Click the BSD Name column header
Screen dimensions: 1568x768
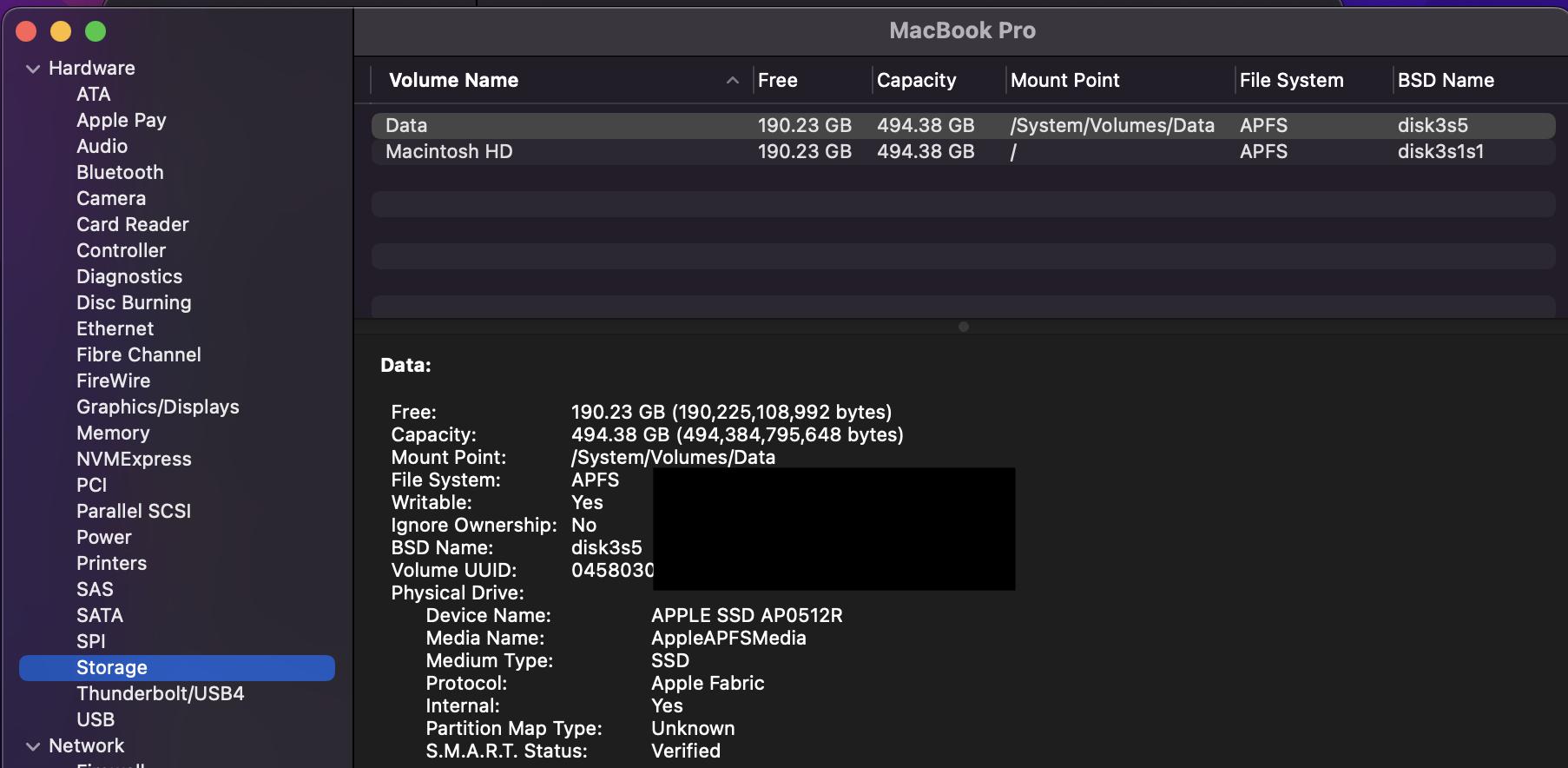click(1446, 80)
